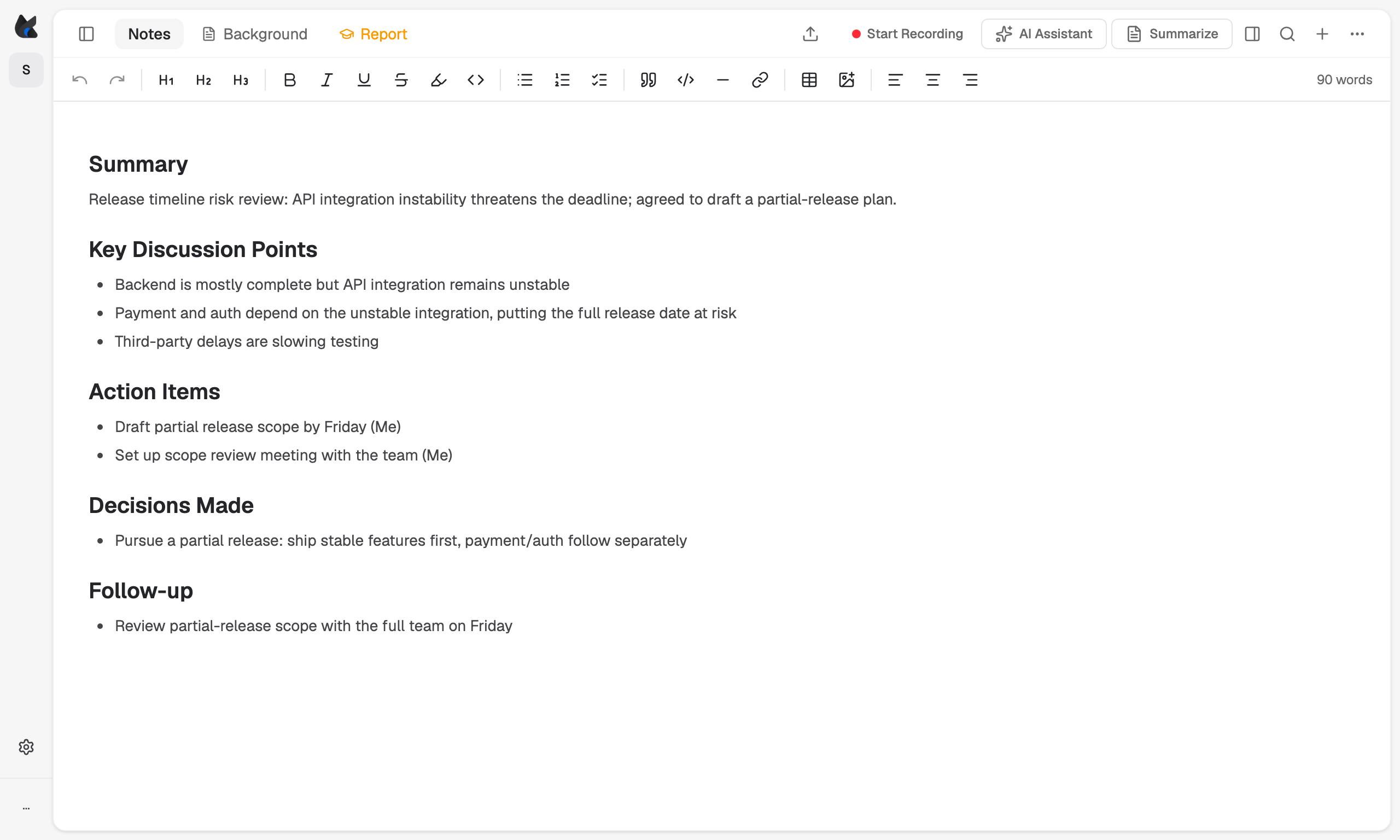Toggle bold formatting
Image resolution: width=1400 pixels, height=840 pixels.
click(x=290, y=80)
